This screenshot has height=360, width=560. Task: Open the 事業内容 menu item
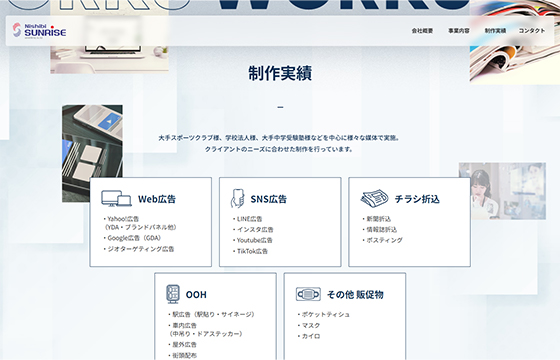[x=459, y=31]
